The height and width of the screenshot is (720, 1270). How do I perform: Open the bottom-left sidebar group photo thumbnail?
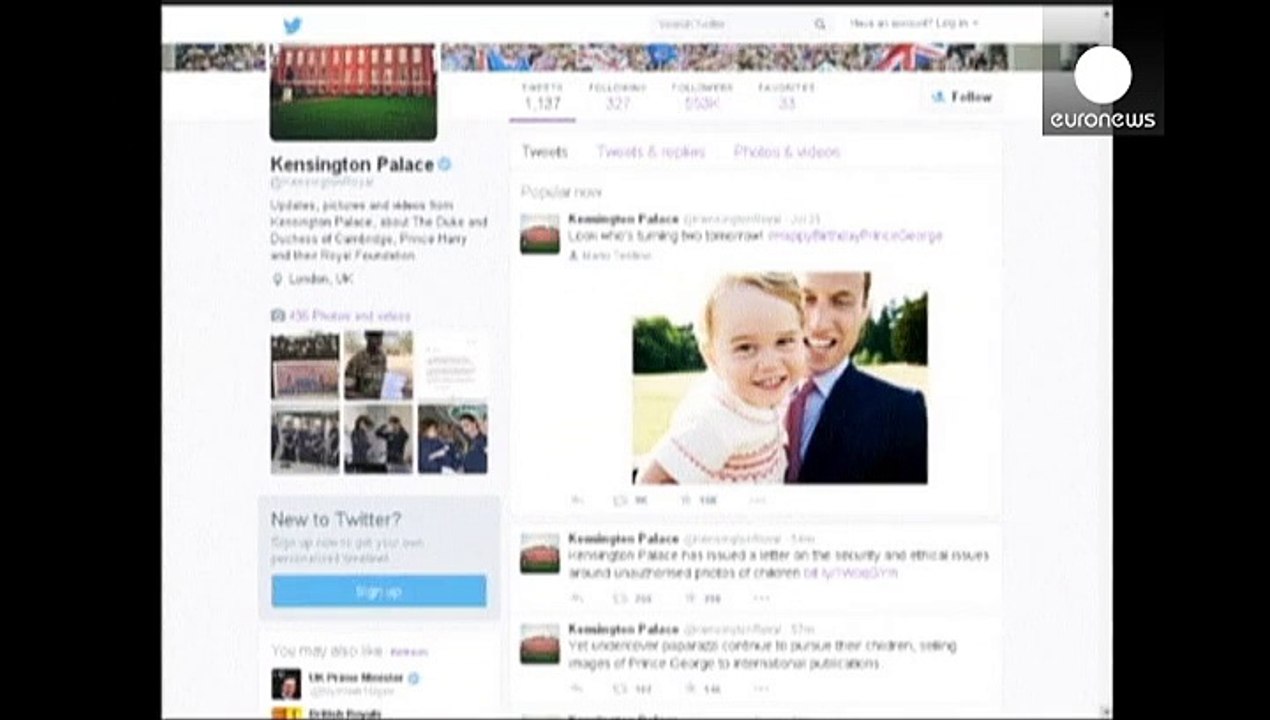[305, 439]
